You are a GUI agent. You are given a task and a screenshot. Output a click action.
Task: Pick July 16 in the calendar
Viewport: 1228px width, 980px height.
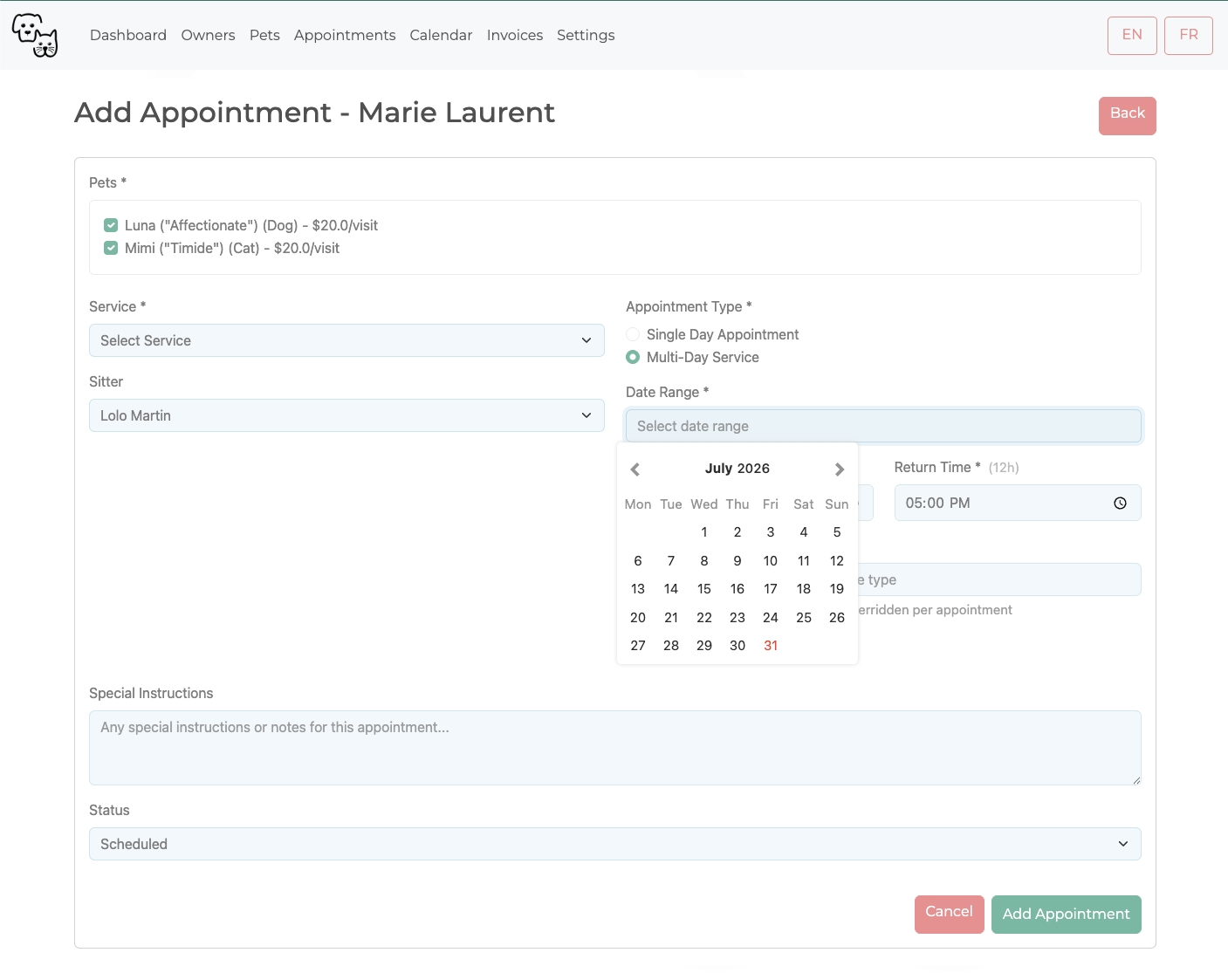(x=737, y=589)
